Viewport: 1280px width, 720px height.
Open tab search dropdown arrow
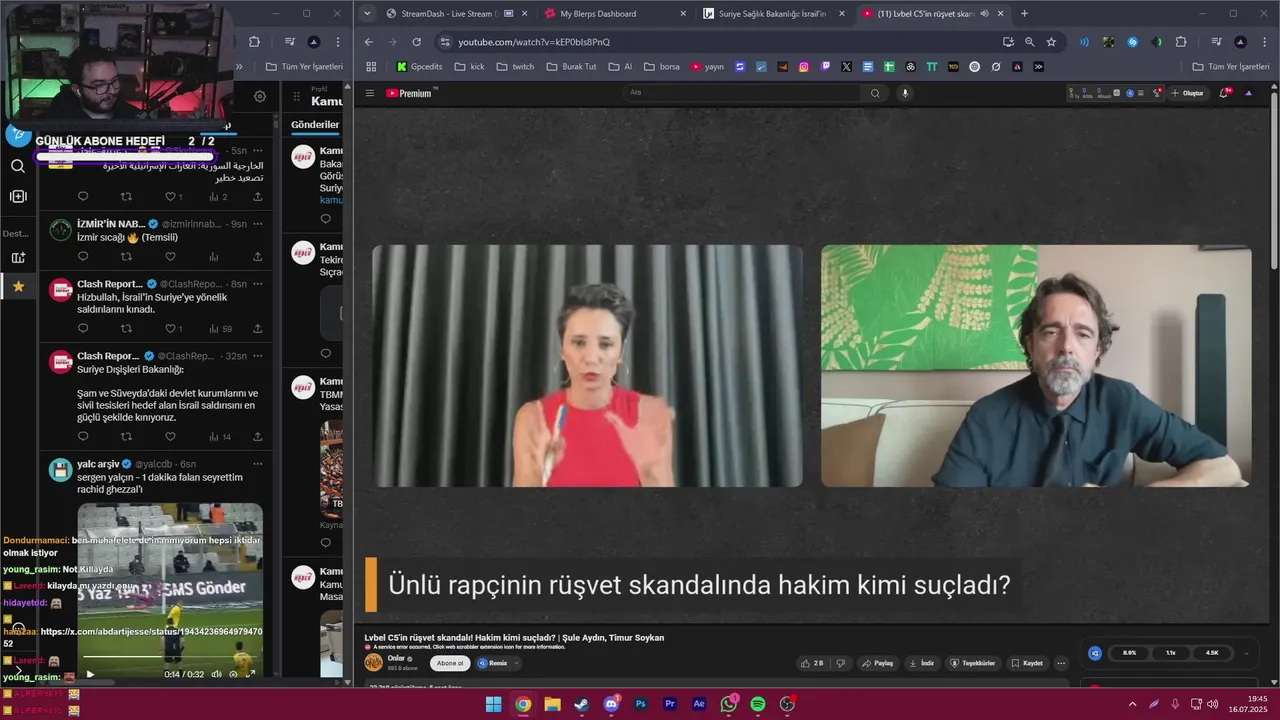pos(367,14)
